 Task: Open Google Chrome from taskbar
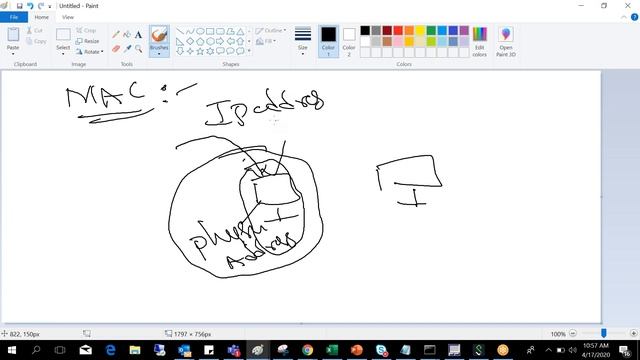(x=307, y=350)
